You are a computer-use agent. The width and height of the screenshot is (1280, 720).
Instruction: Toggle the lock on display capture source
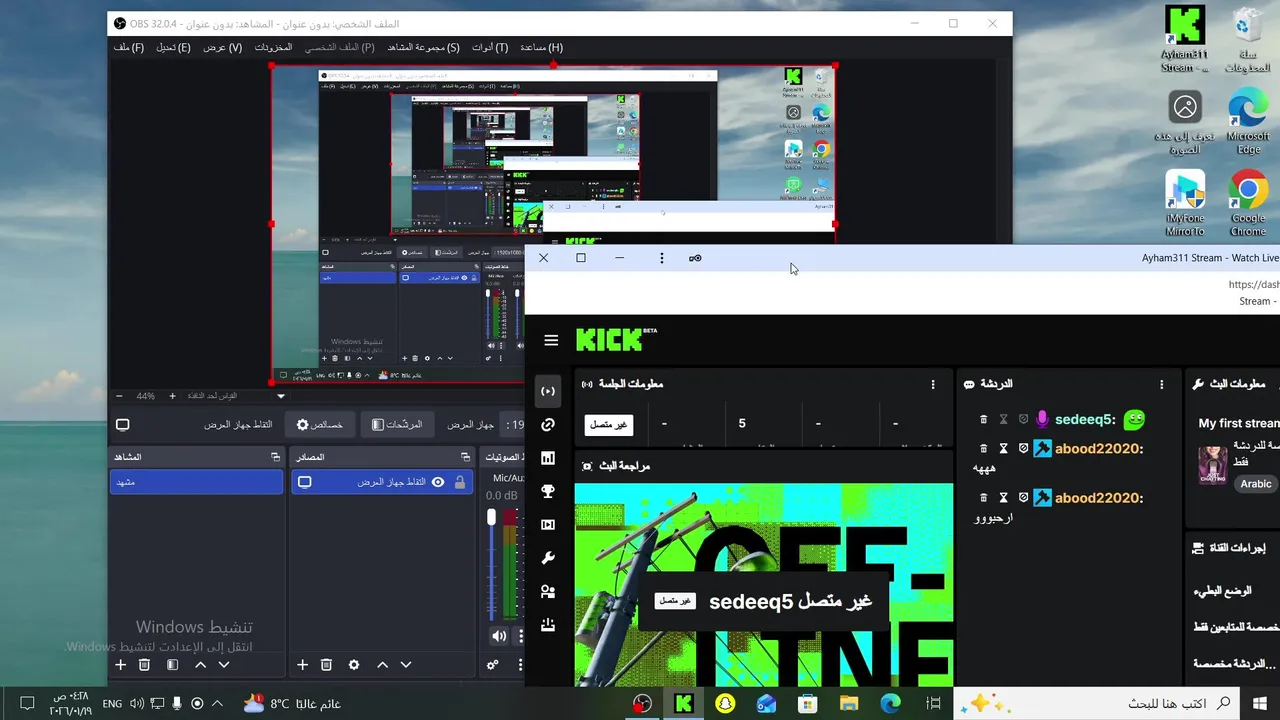pyautogui.click(x=460, y=482)
